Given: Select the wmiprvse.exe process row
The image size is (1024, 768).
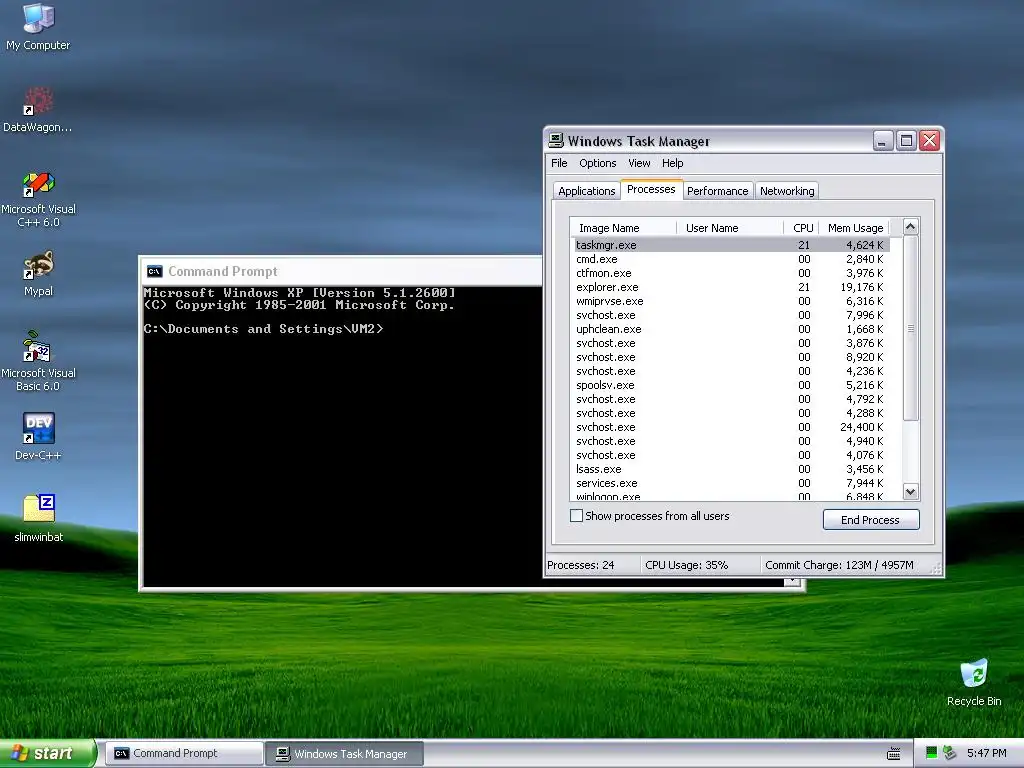Looking at the screenshot, I should 731,301.
